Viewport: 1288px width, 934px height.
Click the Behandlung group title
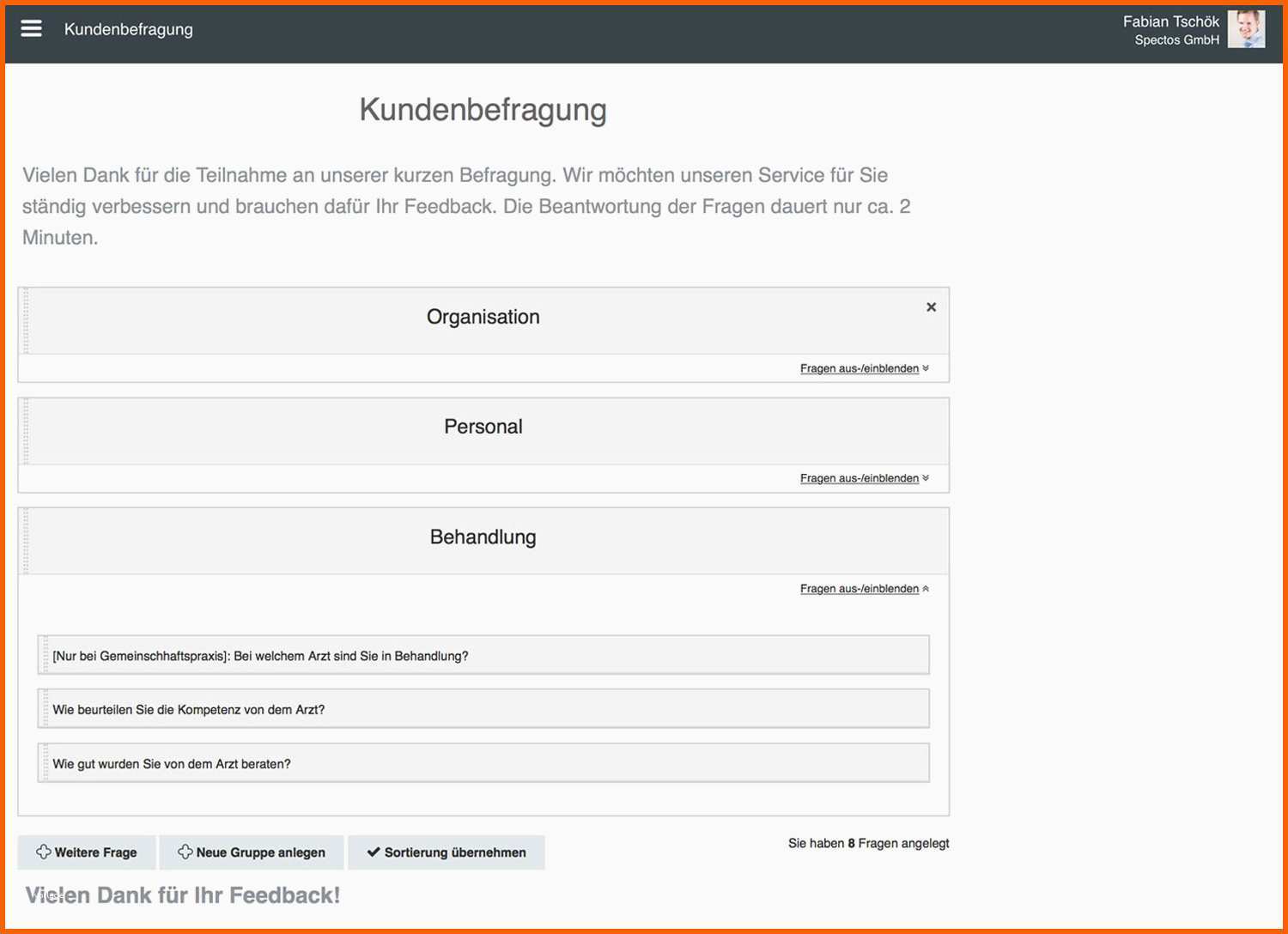[x=483, y=537]
